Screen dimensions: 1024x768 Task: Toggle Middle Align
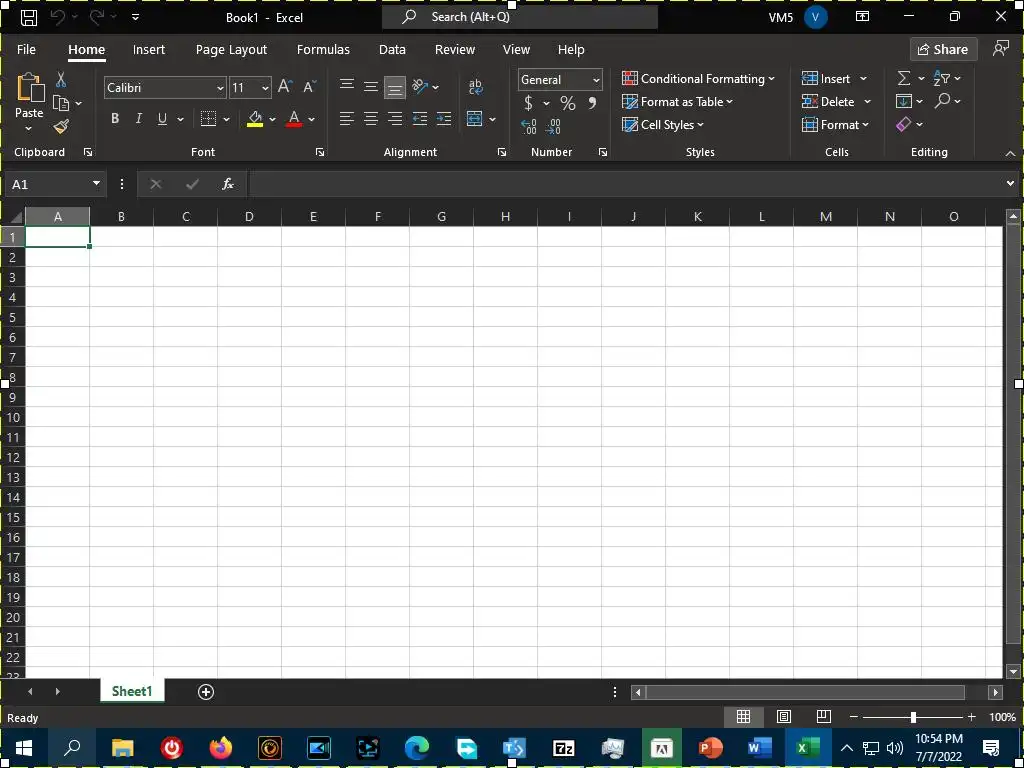pyautogui.click(x=371, y=86)
